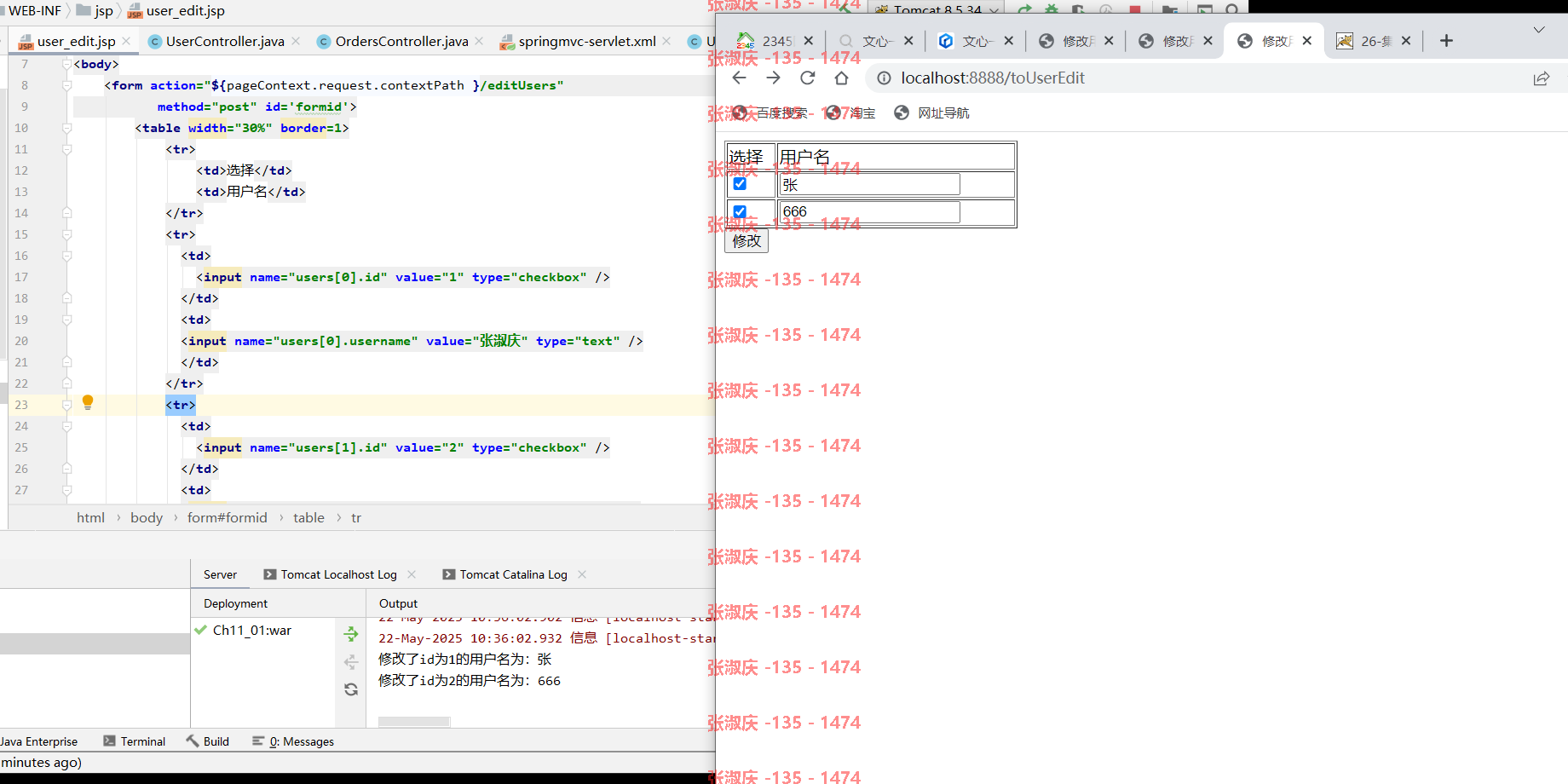Select table in the editor breadcrumb

pos(308,518)
